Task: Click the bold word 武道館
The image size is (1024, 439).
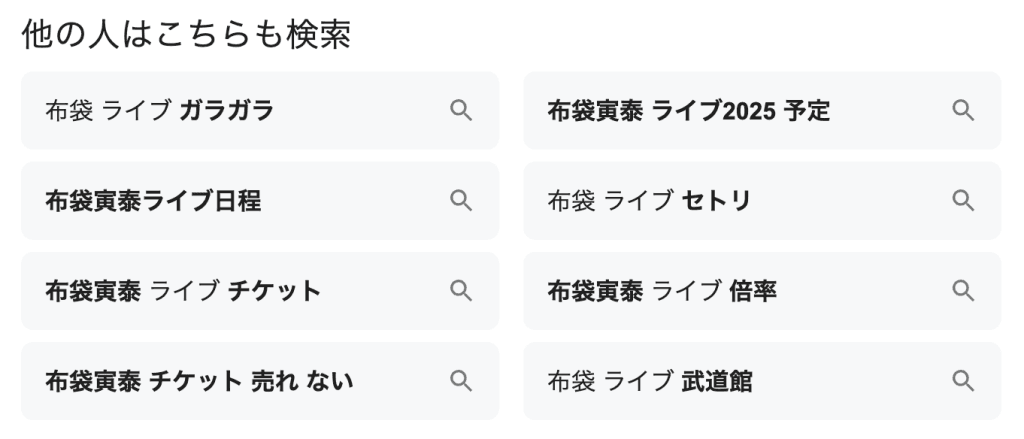Action: tap(717, 381)
